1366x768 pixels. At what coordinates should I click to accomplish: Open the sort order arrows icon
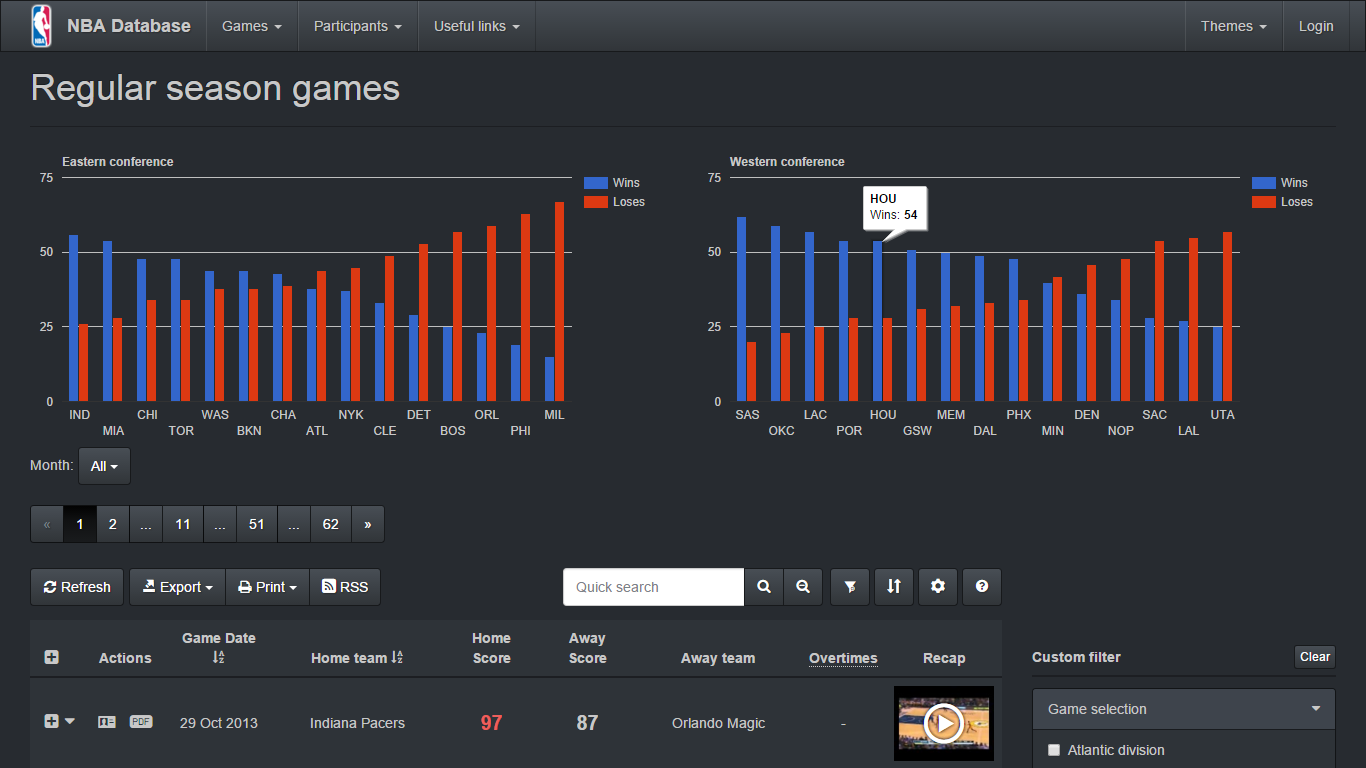tap(894, 587)
